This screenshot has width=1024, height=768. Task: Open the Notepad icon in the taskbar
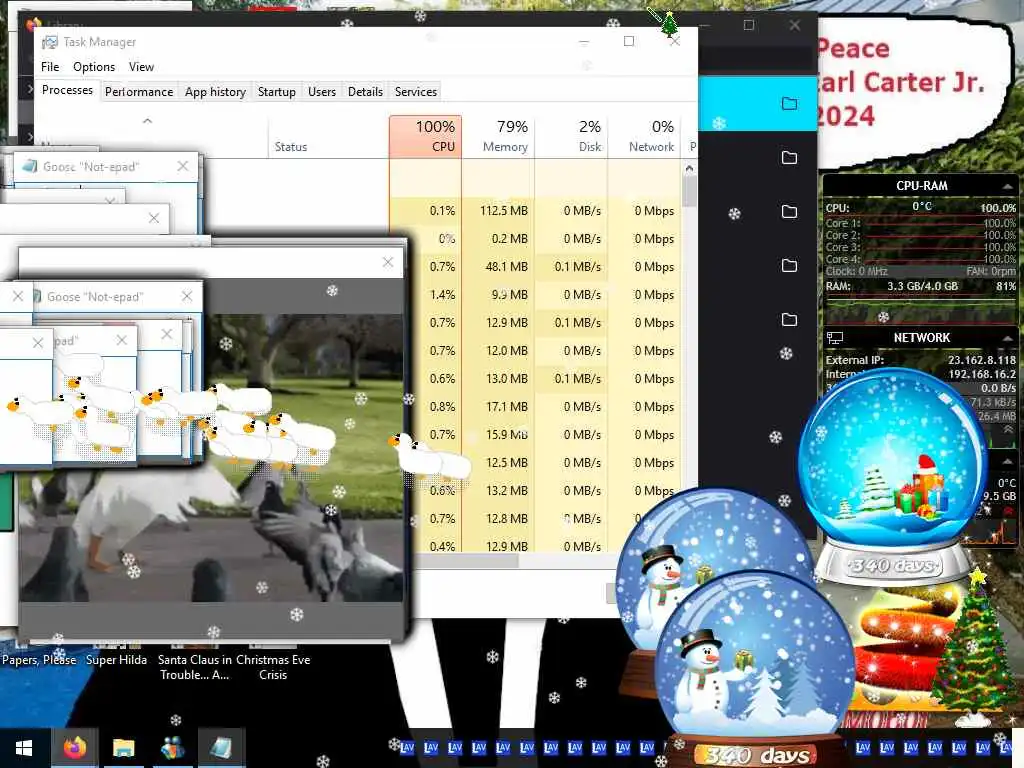point(221,748)
